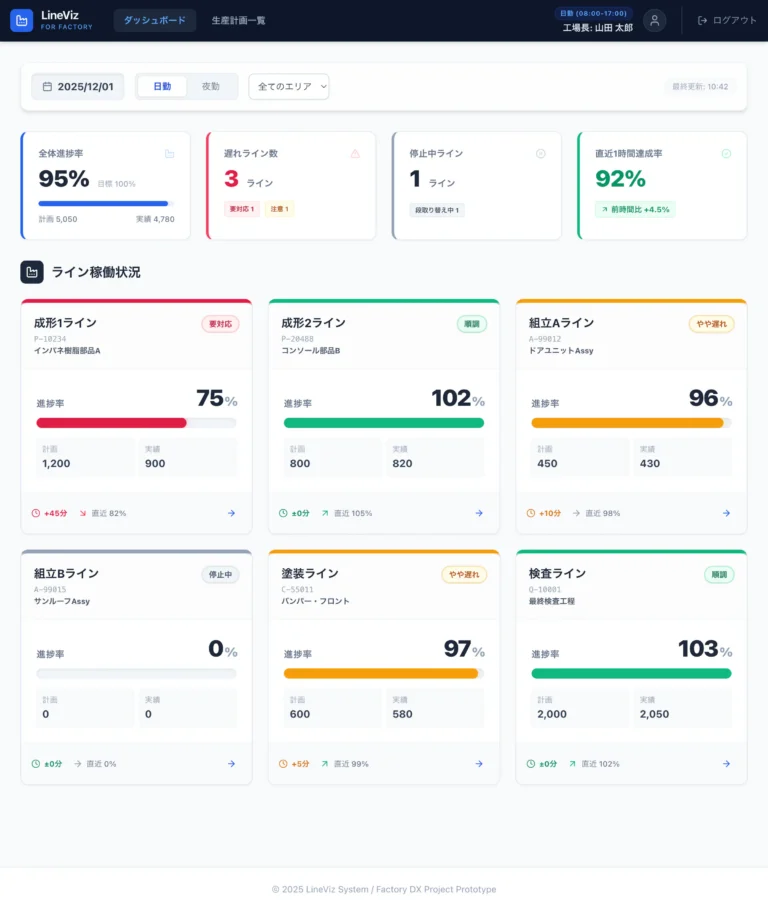Click the LineViz logo icon

21,20
